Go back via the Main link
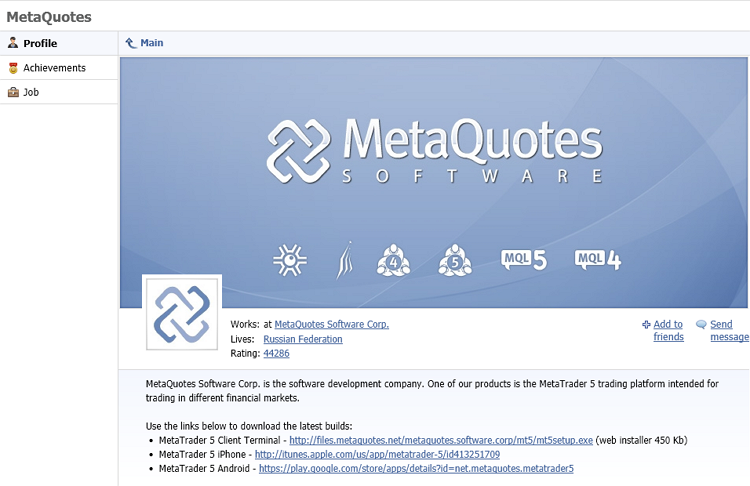Image resolution: width=750 pixels, height=486 pixels. [152, 43]
